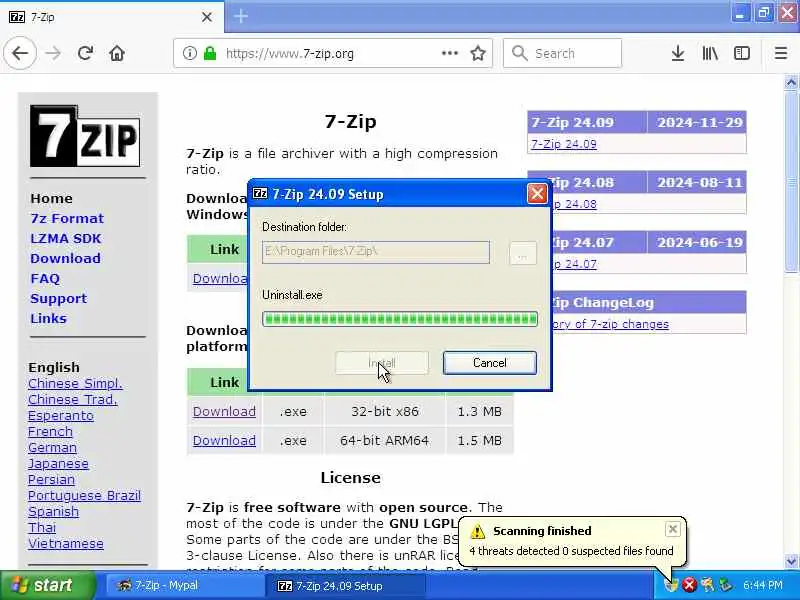Switch language to Thai
Image resolution: width=800 pixels, height=600 pixels.
point(42,528)
